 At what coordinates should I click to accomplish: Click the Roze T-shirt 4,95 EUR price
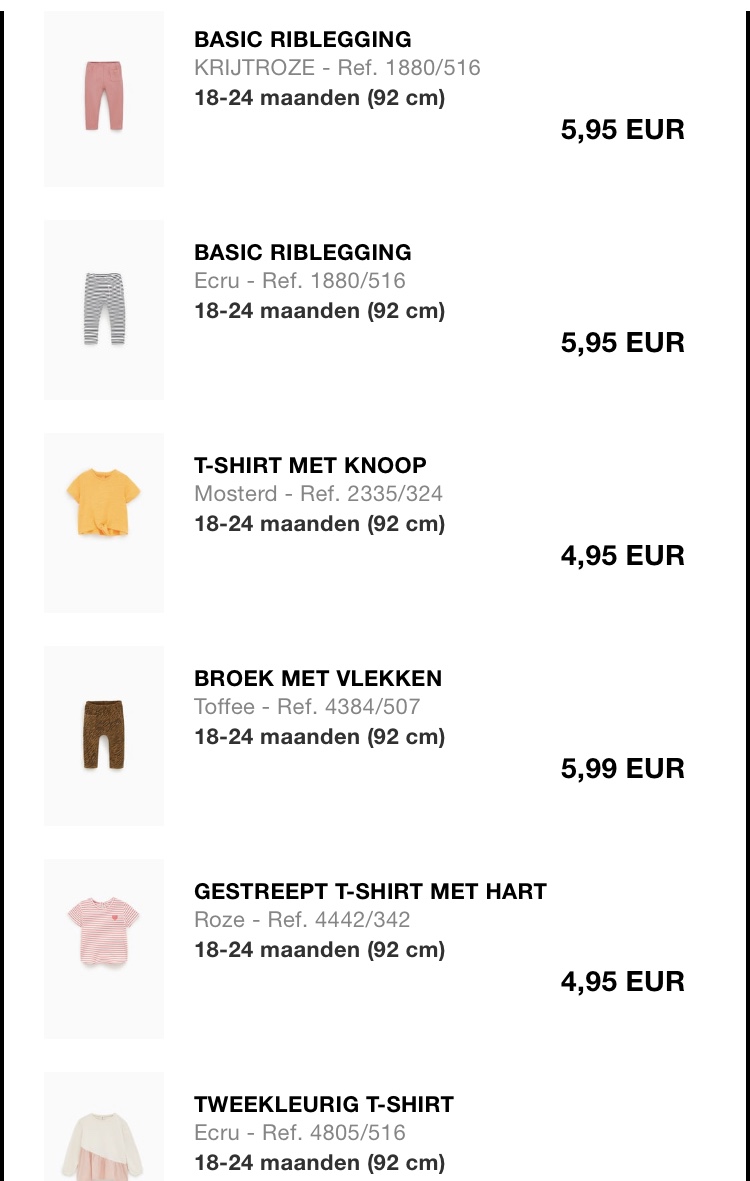(623, 982)
